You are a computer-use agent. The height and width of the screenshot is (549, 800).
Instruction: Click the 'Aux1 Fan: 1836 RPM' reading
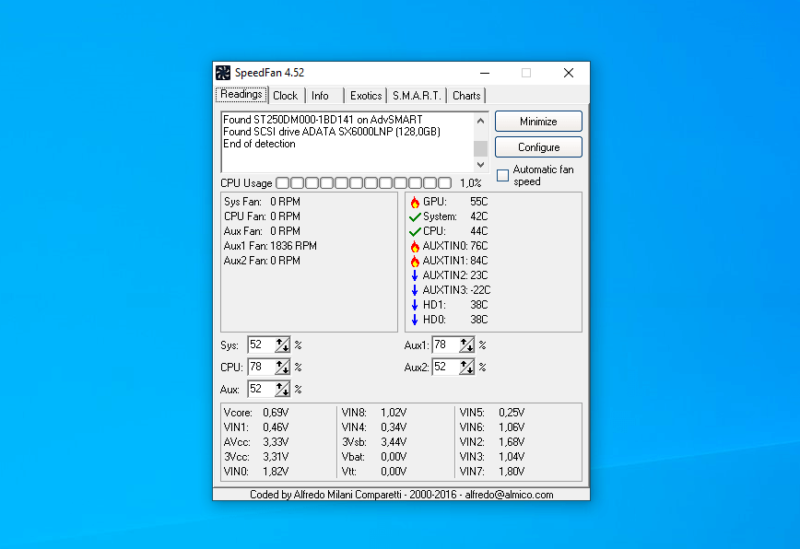coord(270,246)
